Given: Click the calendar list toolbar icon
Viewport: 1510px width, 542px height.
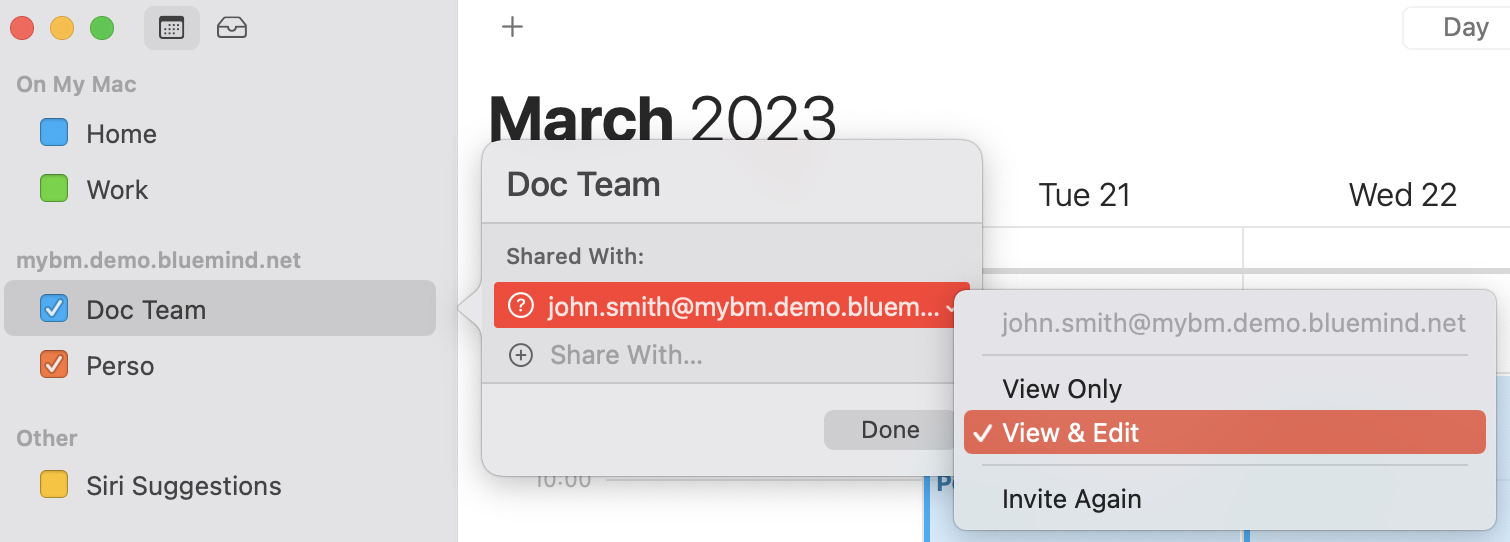Looking at the screenshot, I should (x=172, y=28).
